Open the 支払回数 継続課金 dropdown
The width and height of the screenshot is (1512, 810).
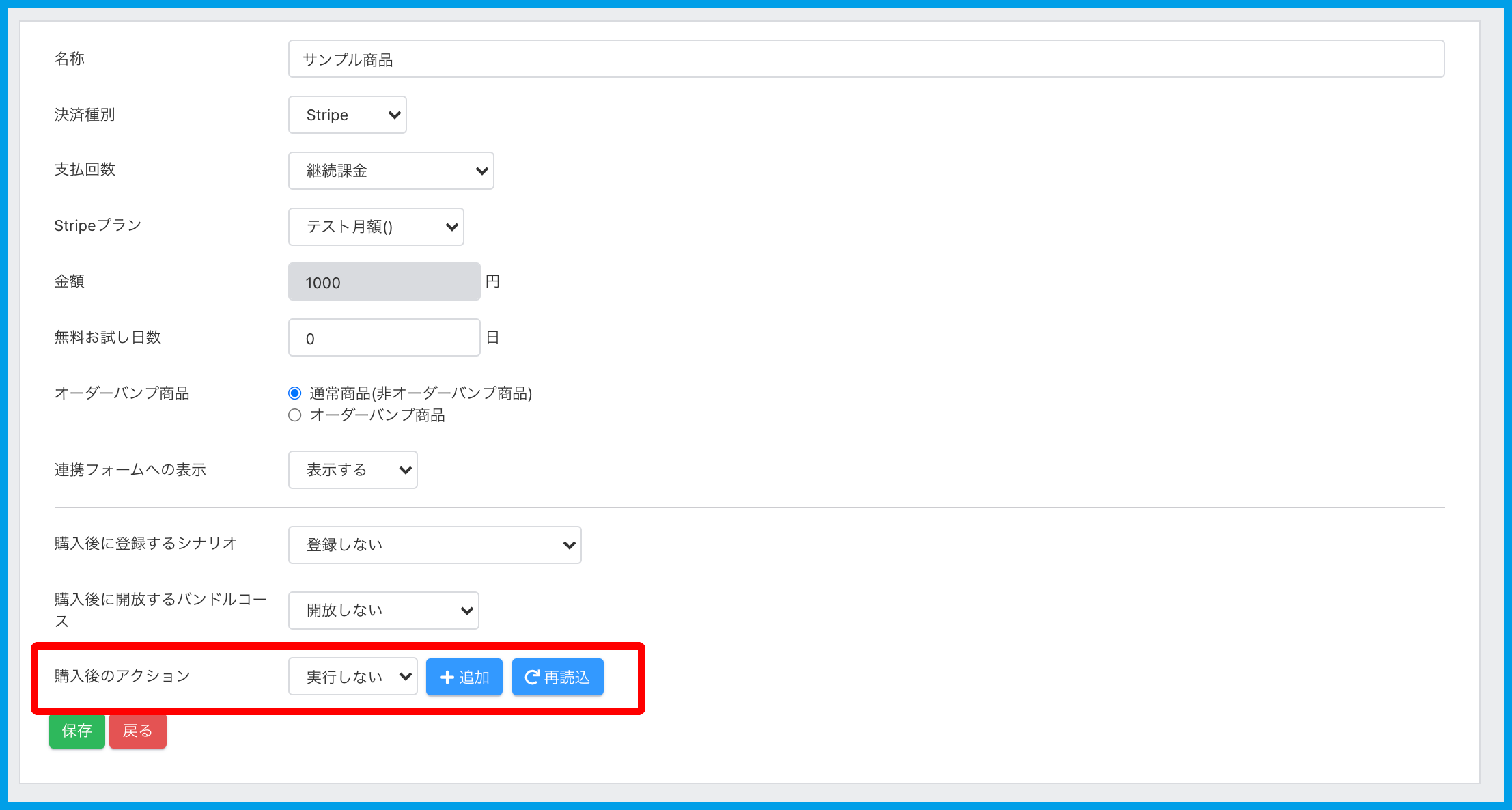point(391,171)
